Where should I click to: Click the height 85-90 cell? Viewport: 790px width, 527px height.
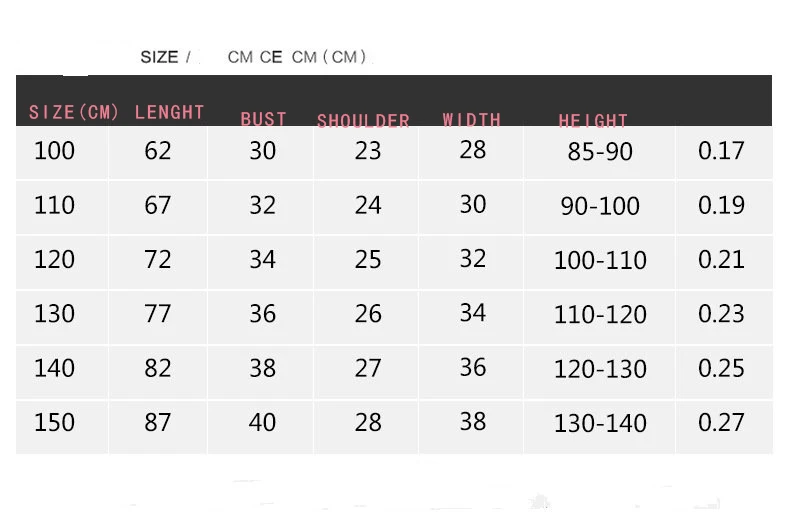click(x=600, y=152)
